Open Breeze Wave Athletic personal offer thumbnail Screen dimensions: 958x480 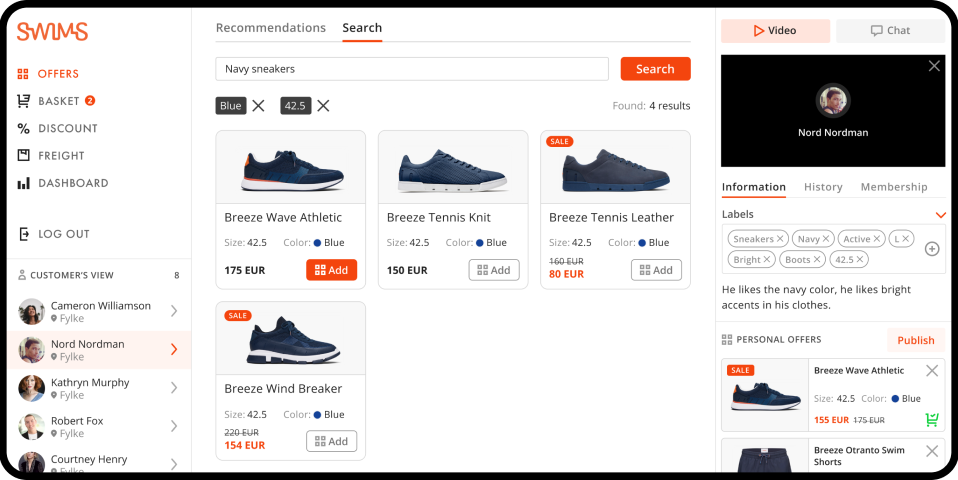pyautogui.click(x=766, y=395)
